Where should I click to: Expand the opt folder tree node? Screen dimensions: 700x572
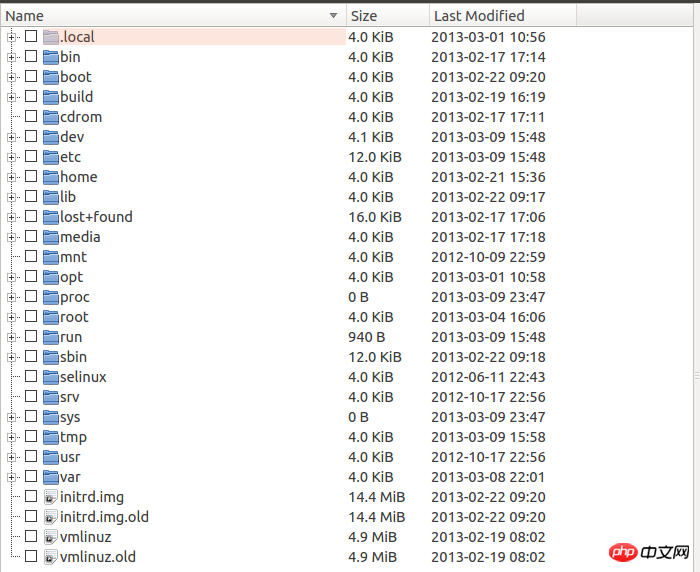tap(11, 278)
